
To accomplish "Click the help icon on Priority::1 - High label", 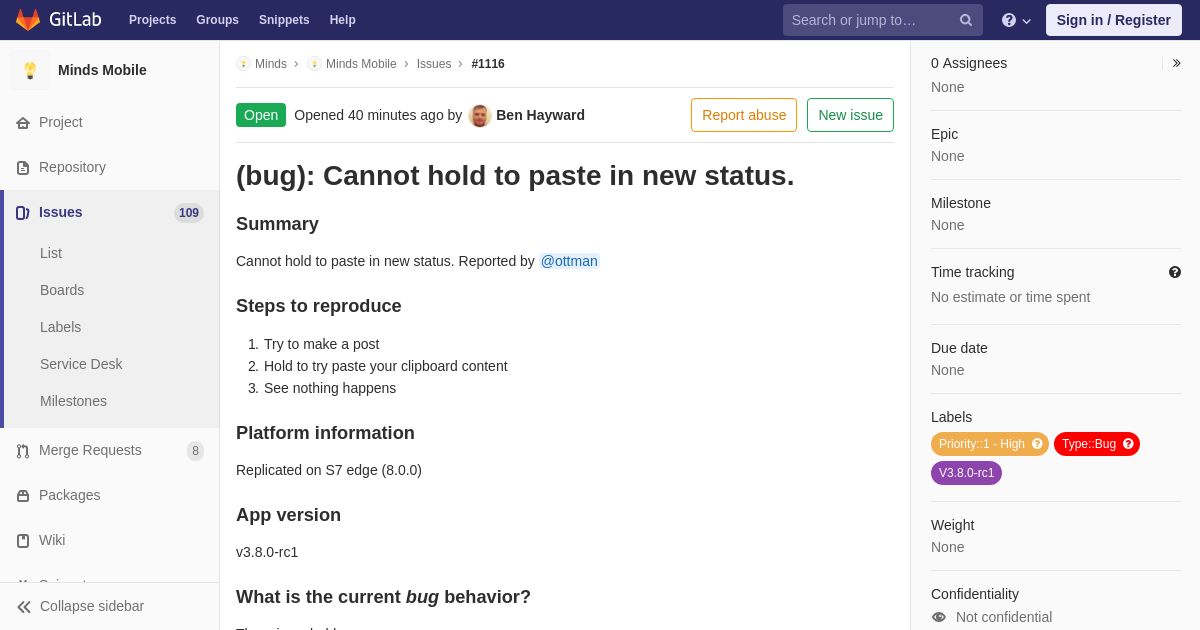I will pyautogui.click(x=1037, y=444).
